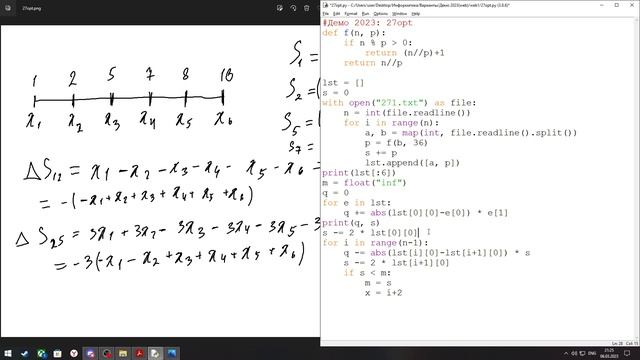
Task: Show hidden system tray icons chevron
Action: [x=566, y=353]
